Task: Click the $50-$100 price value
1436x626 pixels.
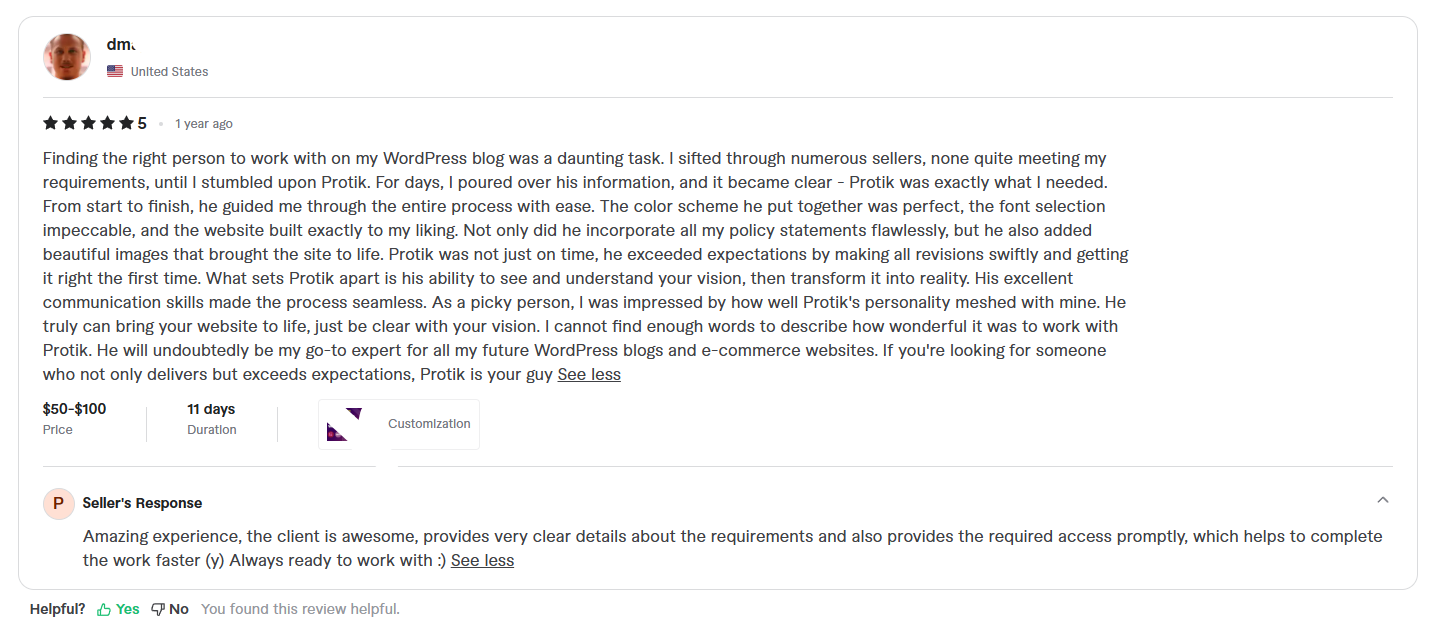Action: pos(74,409)
